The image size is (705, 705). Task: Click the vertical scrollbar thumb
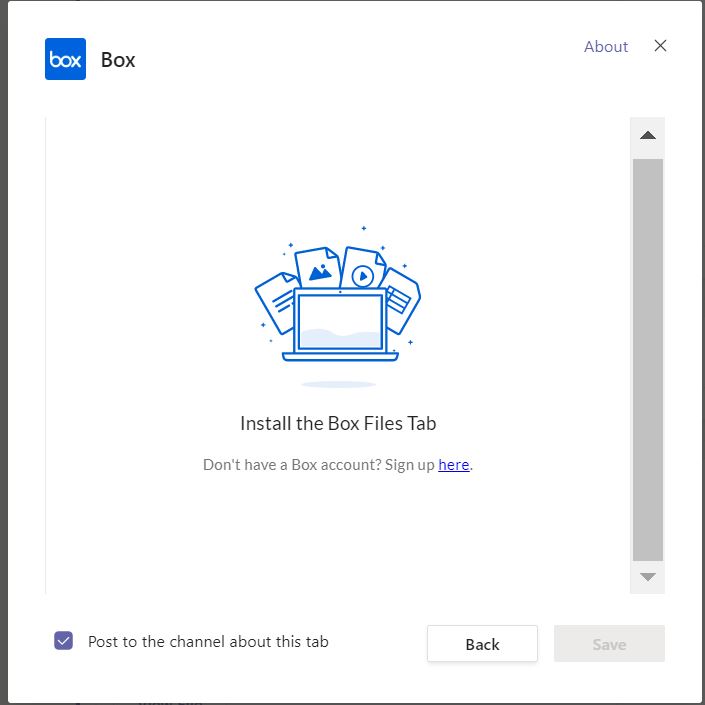point(647,360)
